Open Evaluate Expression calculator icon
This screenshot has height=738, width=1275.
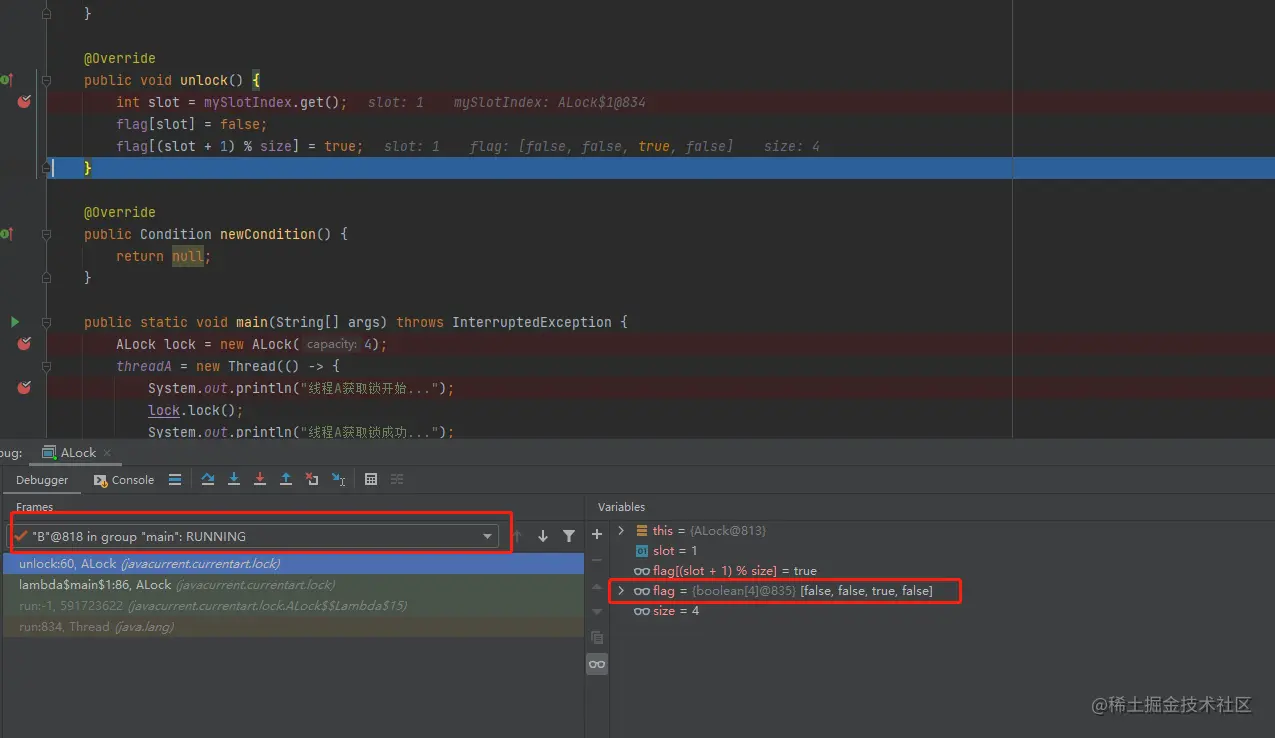[x=371, y=480]
